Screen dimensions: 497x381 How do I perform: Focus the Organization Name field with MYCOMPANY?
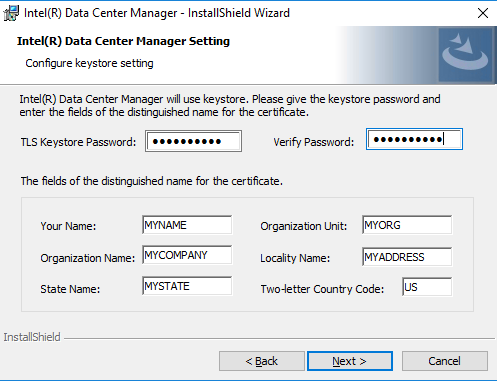pyautogui.click(x=187, y=255)
